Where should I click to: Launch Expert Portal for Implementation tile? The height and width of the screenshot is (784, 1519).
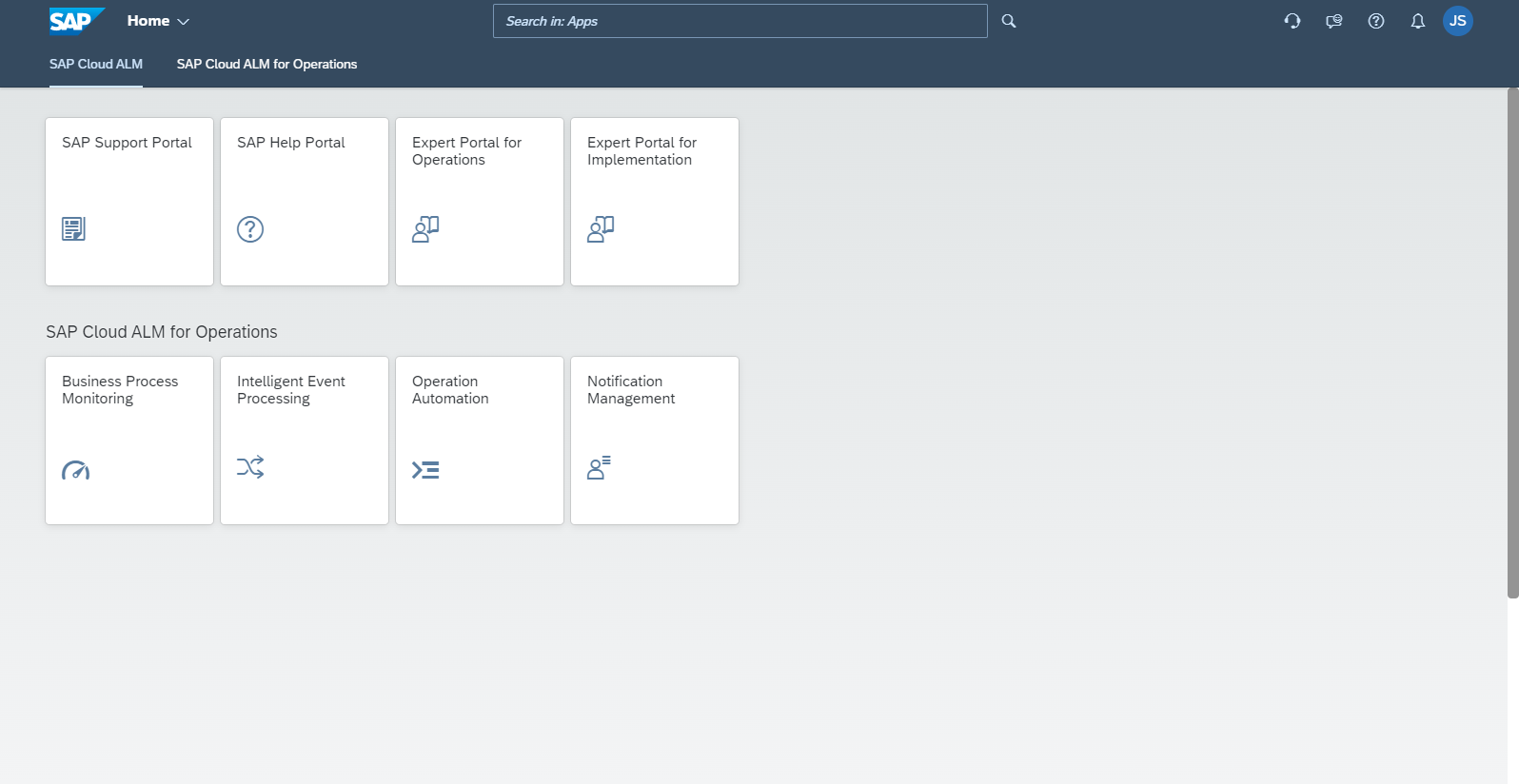(x=655, y=202)
